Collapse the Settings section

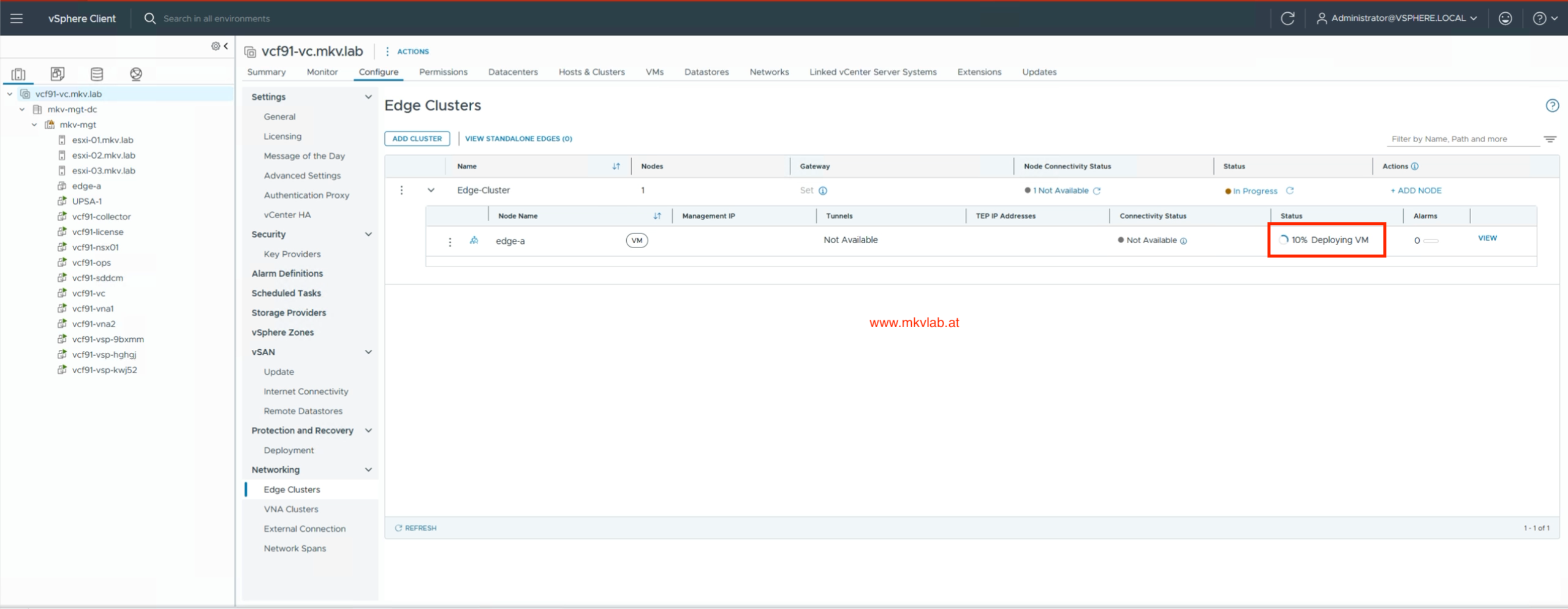click(x=368, y=97)
